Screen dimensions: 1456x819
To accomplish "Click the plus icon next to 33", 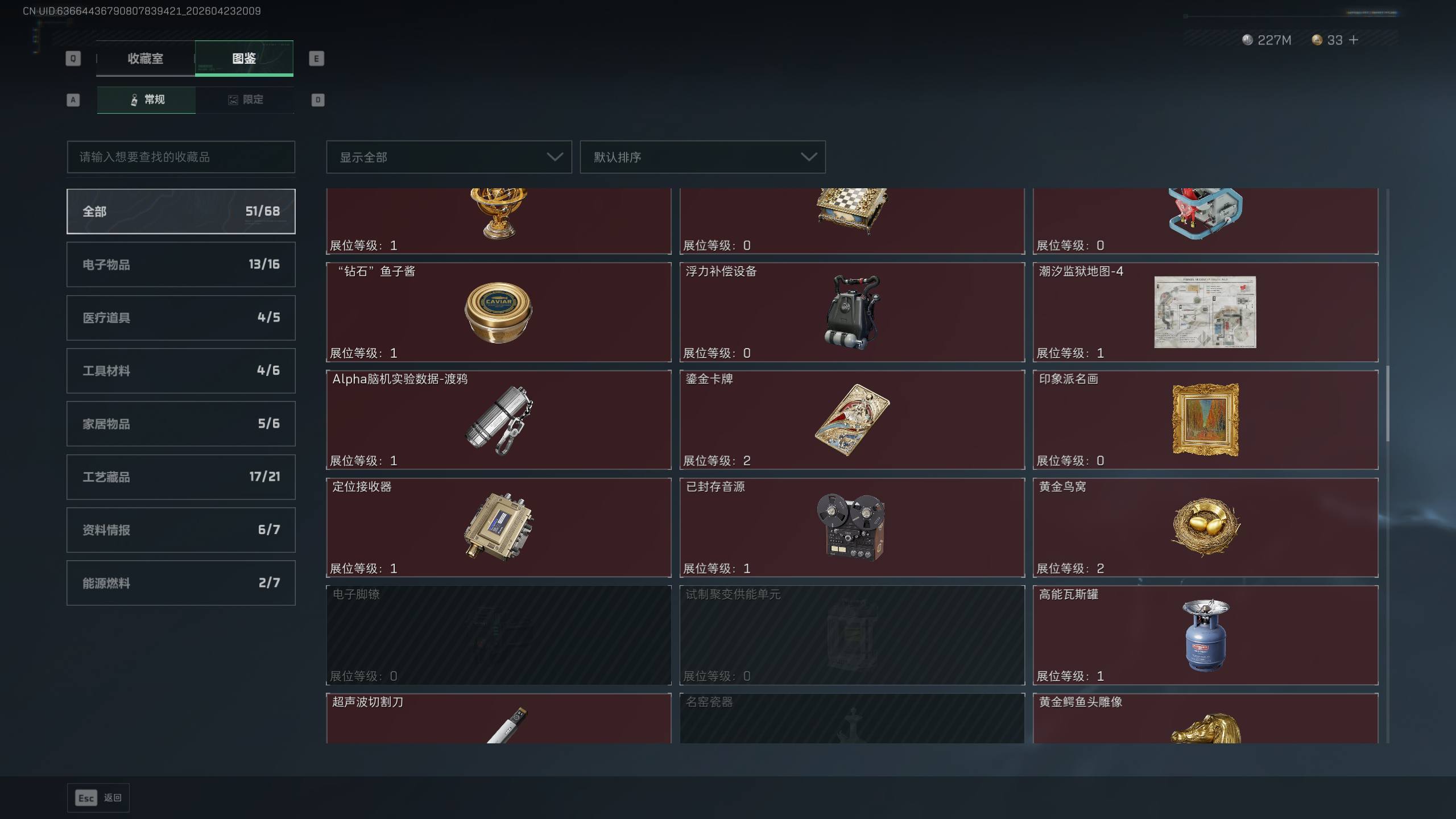I will [x=1354, y=40].
